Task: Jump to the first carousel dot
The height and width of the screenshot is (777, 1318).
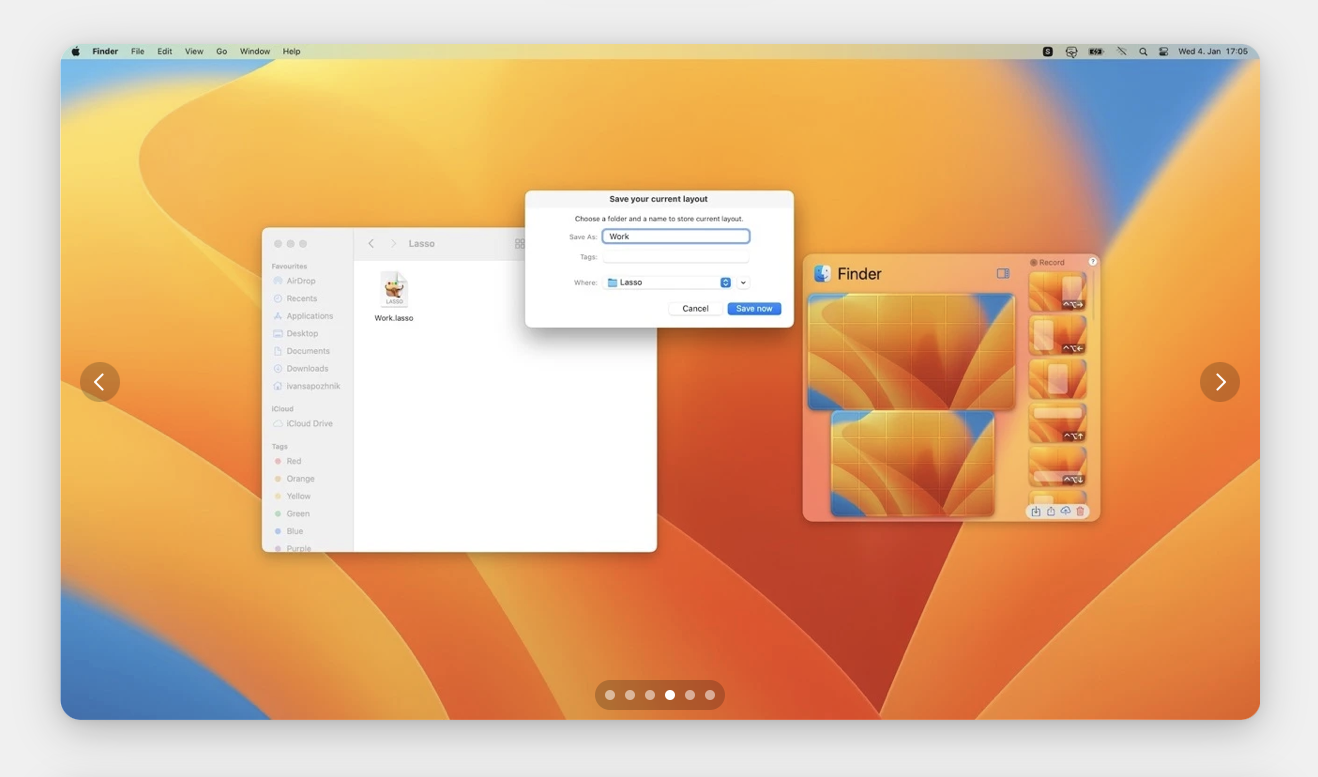Action: pyautogui.click(x=610, y=695)
